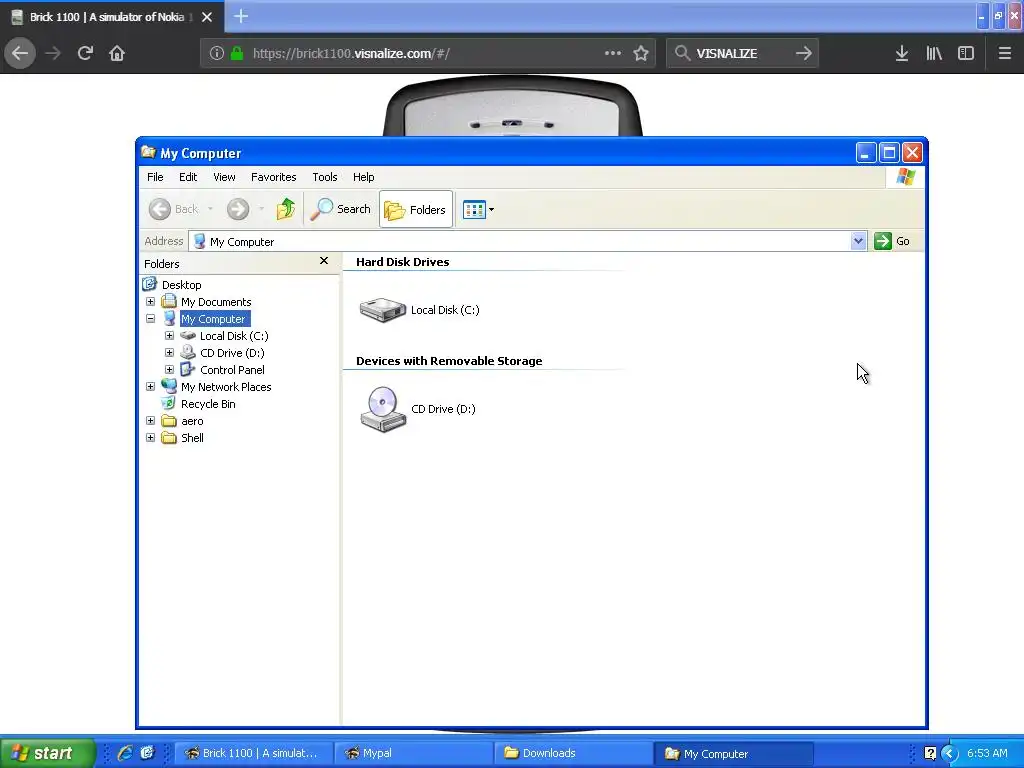
Task: Click the Up folder toolbar icon
Action: pyautogui.click(x=285, y=209)
